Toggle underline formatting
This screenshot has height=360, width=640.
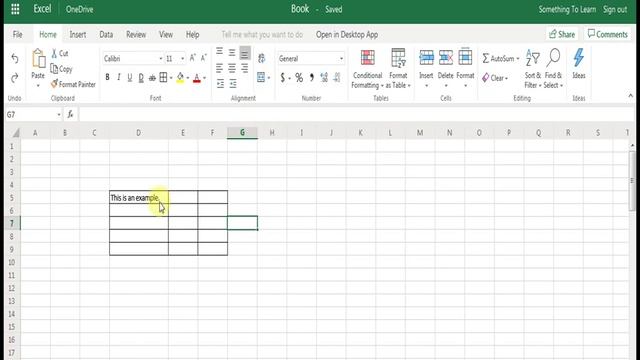point(129,78)
